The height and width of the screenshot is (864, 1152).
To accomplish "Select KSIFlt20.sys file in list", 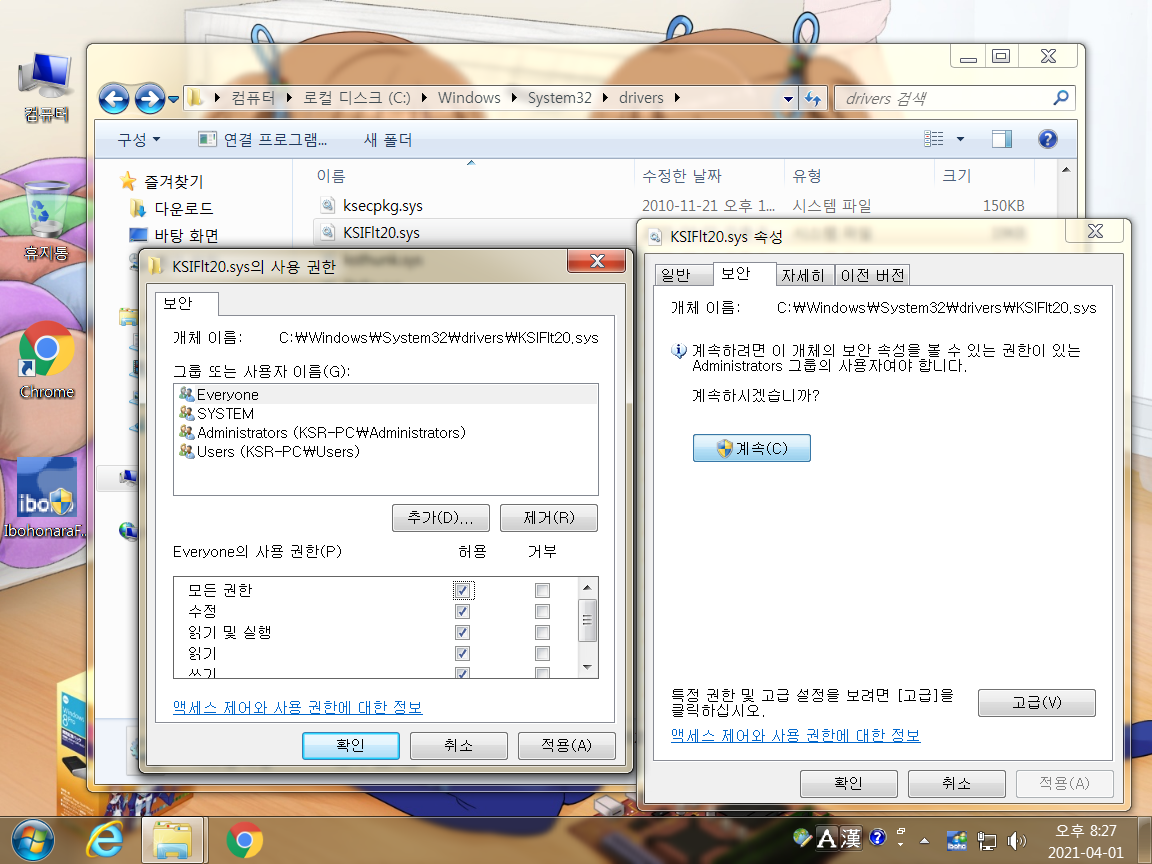I will click(x=381, y=233).
